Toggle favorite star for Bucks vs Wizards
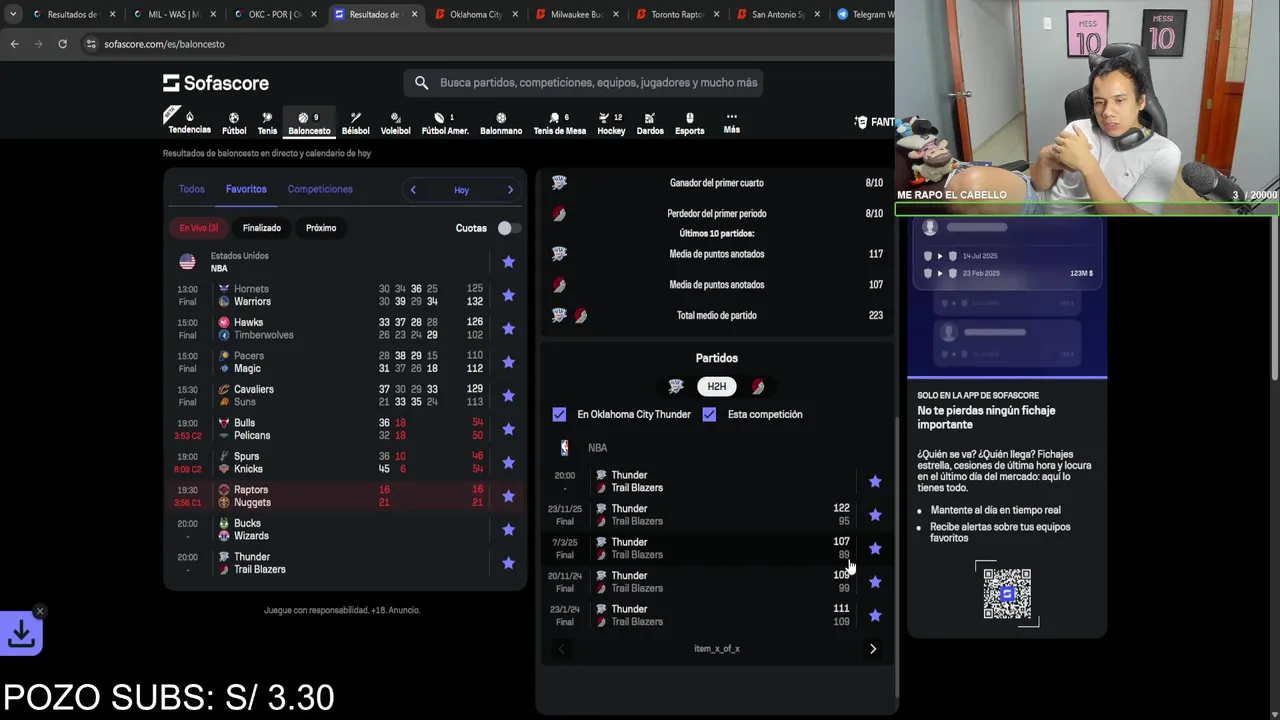This screenshot has width=1280, height=720. [508, 529]
